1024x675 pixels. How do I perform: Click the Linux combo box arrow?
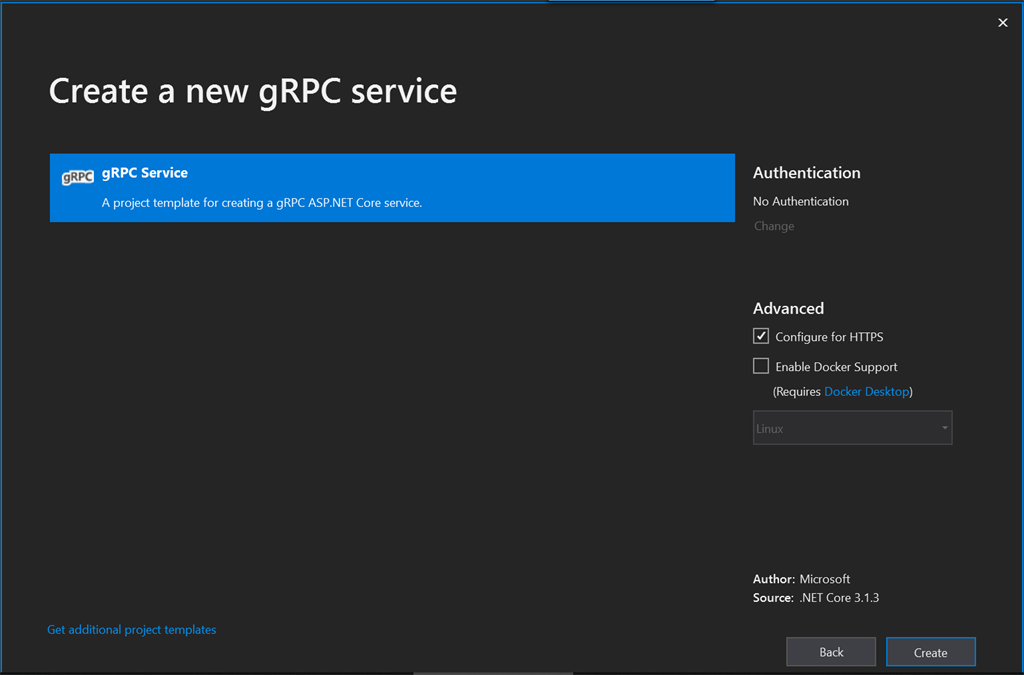tap(944, 428)
